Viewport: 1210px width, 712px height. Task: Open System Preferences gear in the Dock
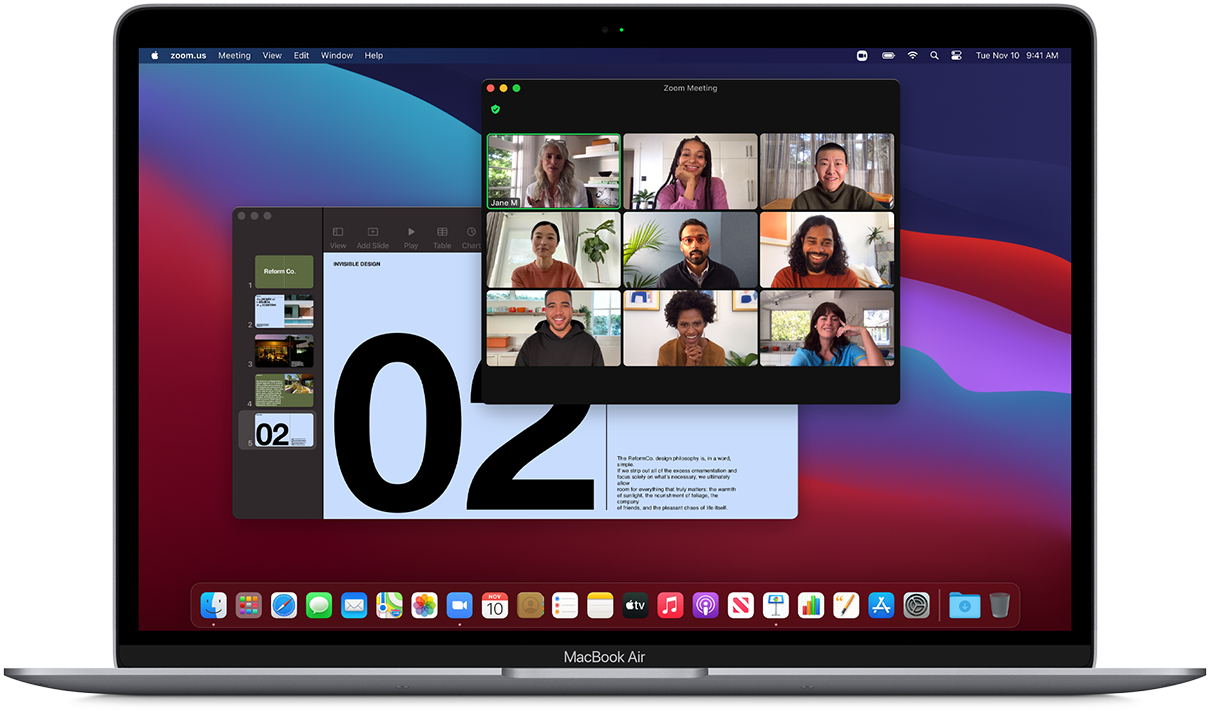916,605
